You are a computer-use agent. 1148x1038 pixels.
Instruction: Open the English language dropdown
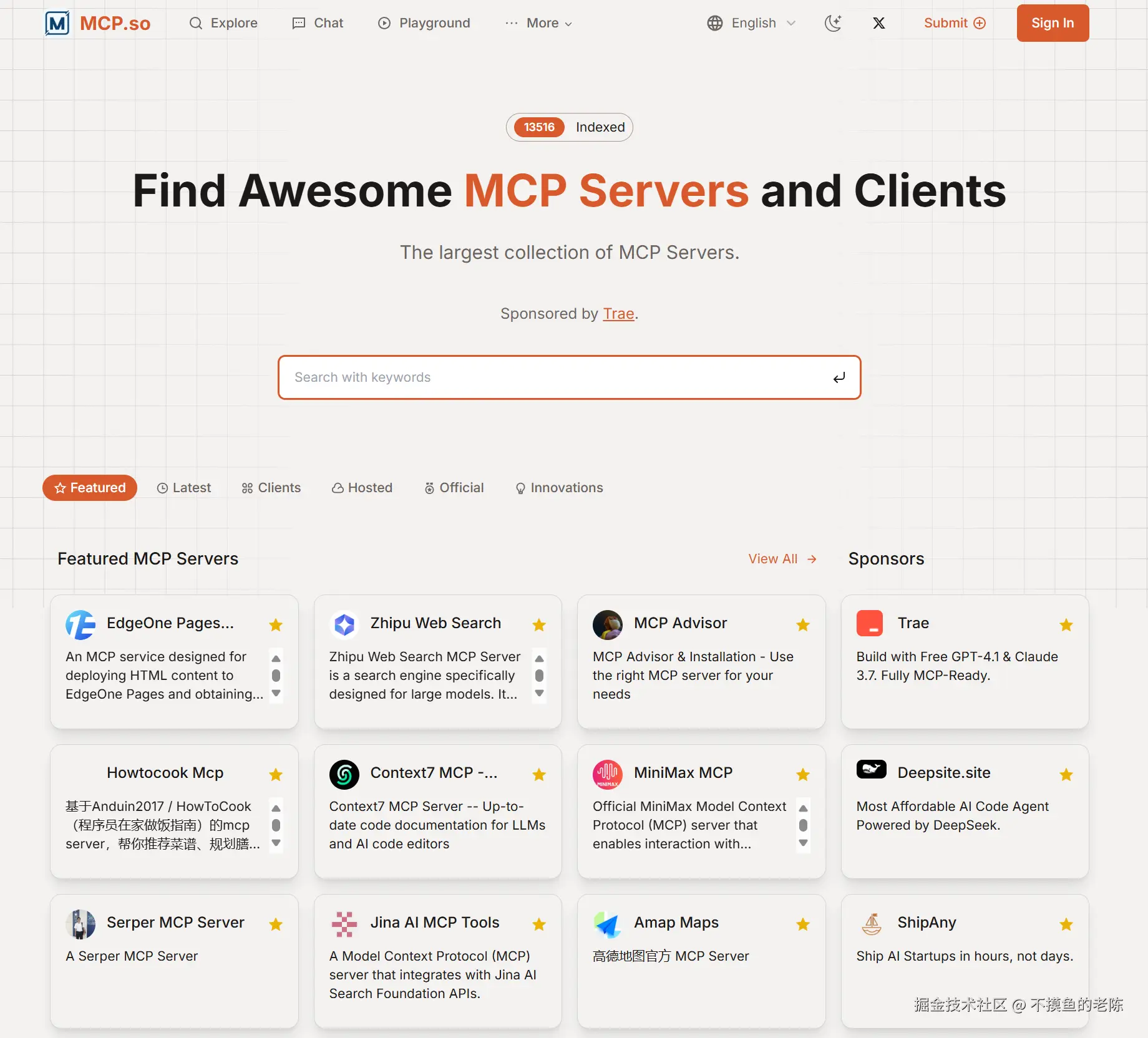coord(751,23)
